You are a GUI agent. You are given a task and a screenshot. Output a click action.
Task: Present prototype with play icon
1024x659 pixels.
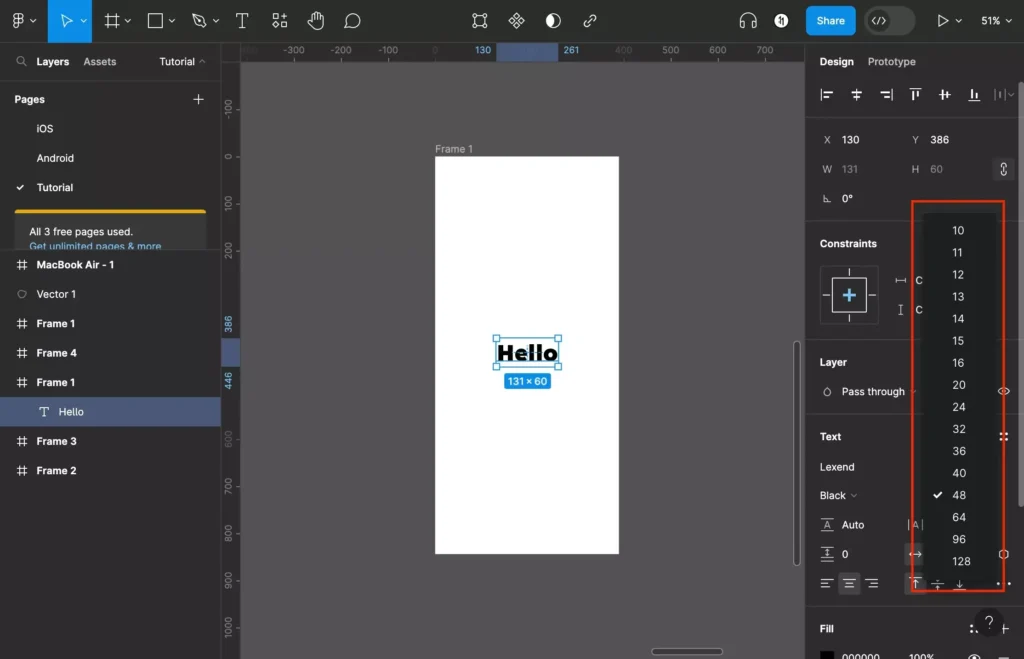(942, 21)
